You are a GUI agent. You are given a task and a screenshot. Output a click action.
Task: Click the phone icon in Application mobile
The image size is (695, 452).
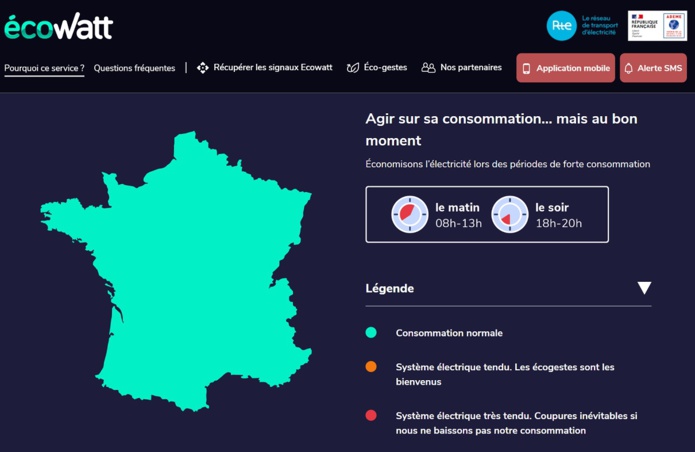coord(526,68)
